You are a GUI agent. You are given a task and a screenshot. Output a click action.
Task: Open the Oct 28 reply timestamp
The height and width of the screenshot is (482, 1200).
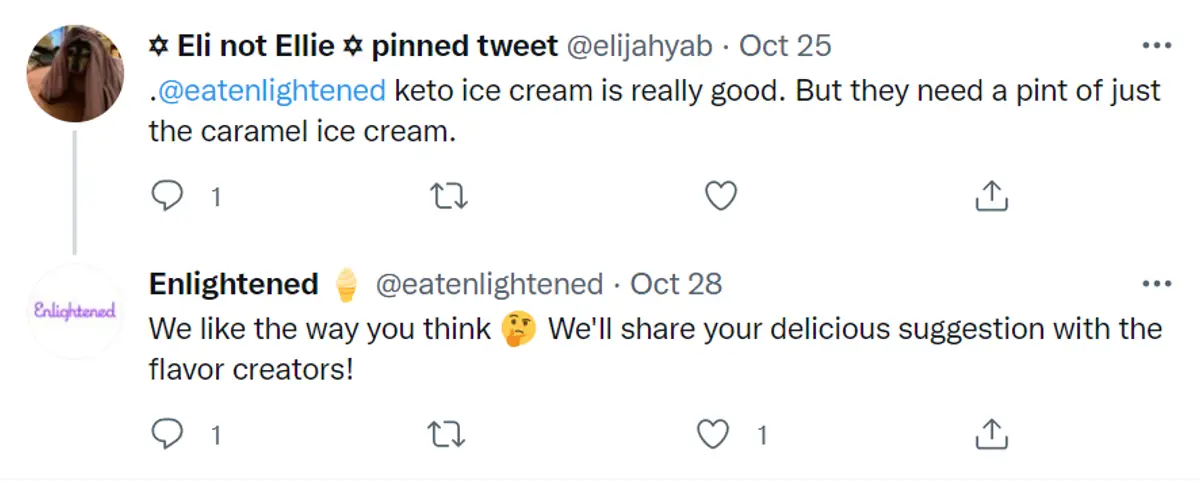click(676, 284)
